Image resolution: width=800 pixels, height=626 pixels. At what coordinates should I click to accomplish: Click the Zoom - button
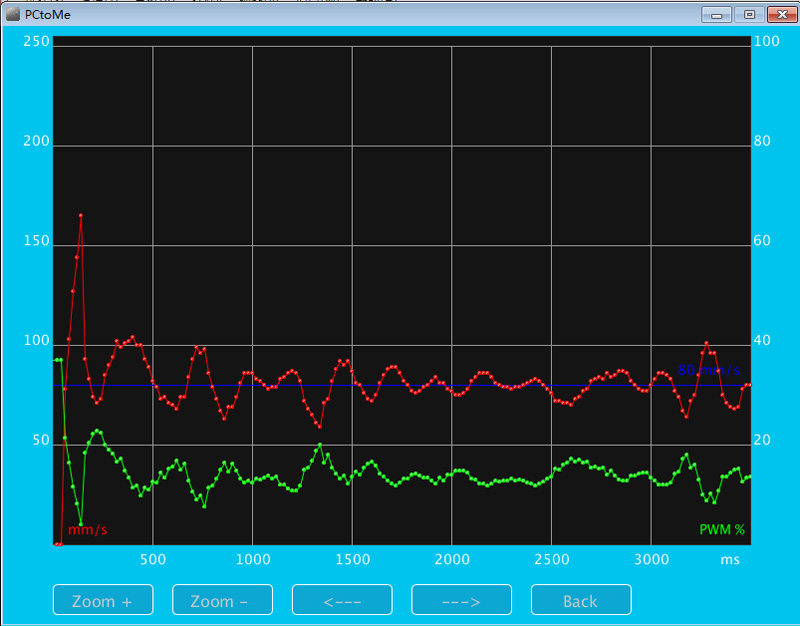click(x=222, y=600)
